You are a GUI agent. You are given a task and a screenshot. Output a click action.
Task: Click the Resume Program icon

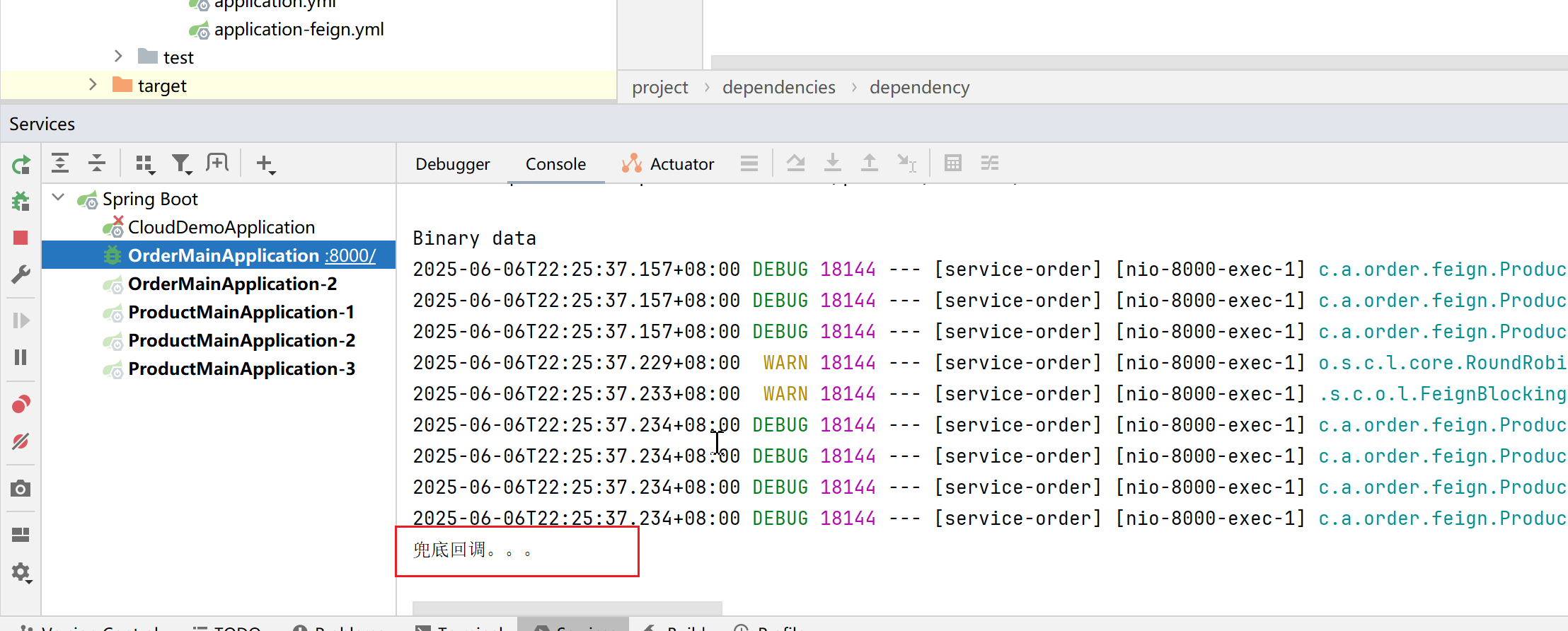(21, 320)
